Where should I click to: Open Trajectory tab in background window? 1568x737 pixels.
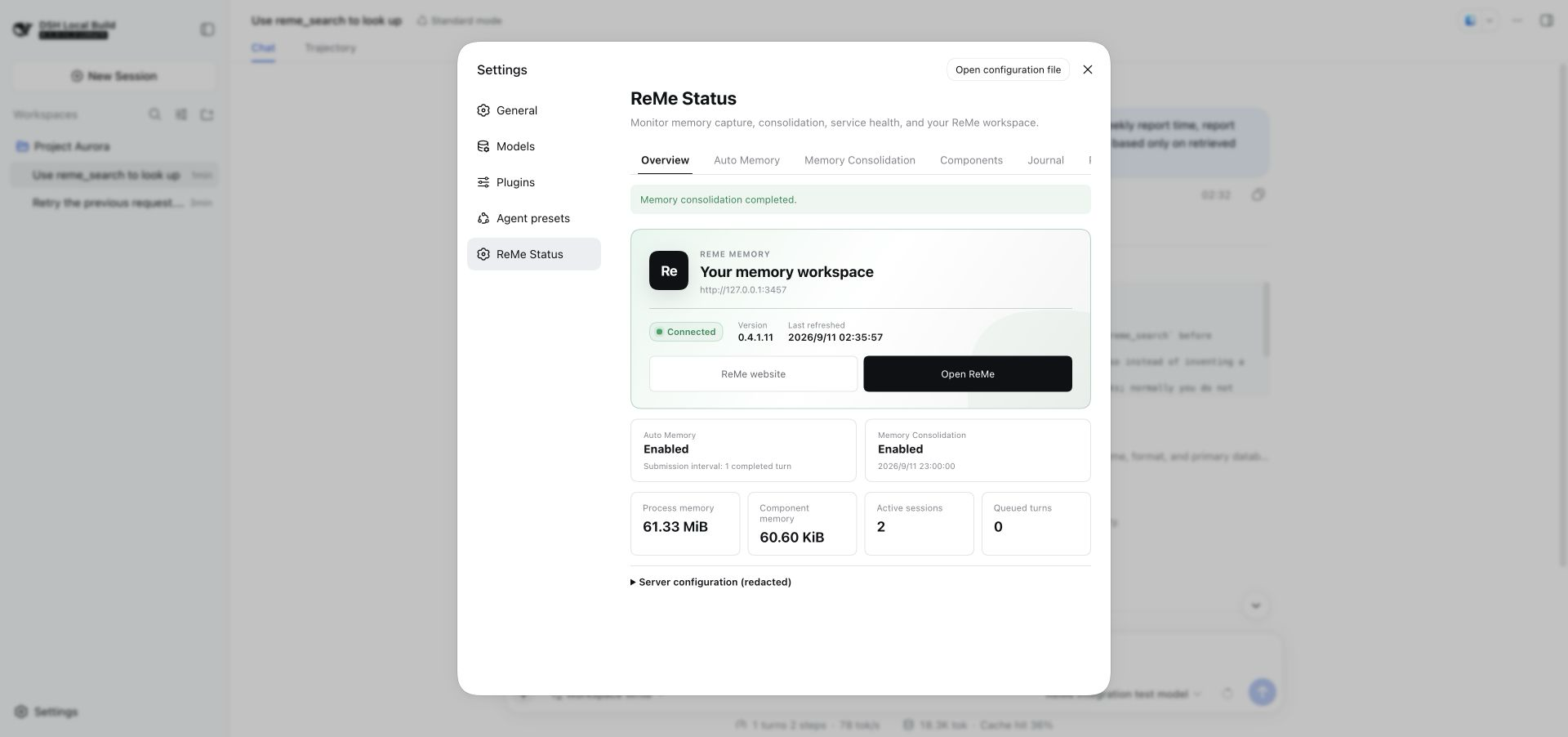(331, 48)
